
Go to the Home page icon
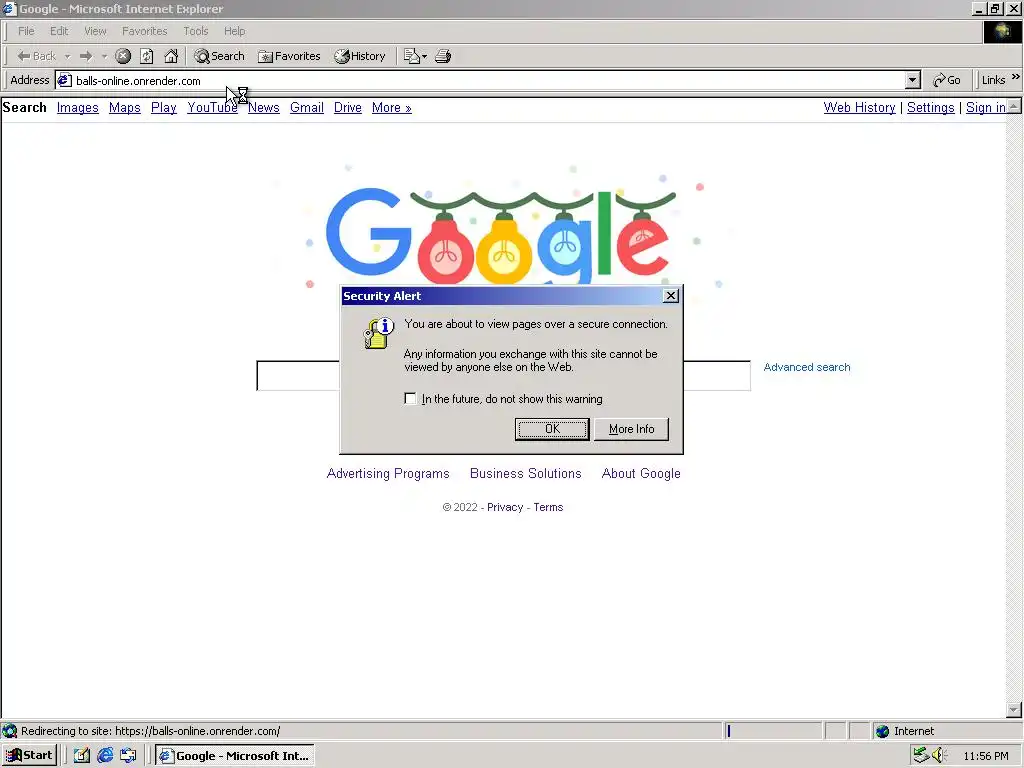point(171,56)
